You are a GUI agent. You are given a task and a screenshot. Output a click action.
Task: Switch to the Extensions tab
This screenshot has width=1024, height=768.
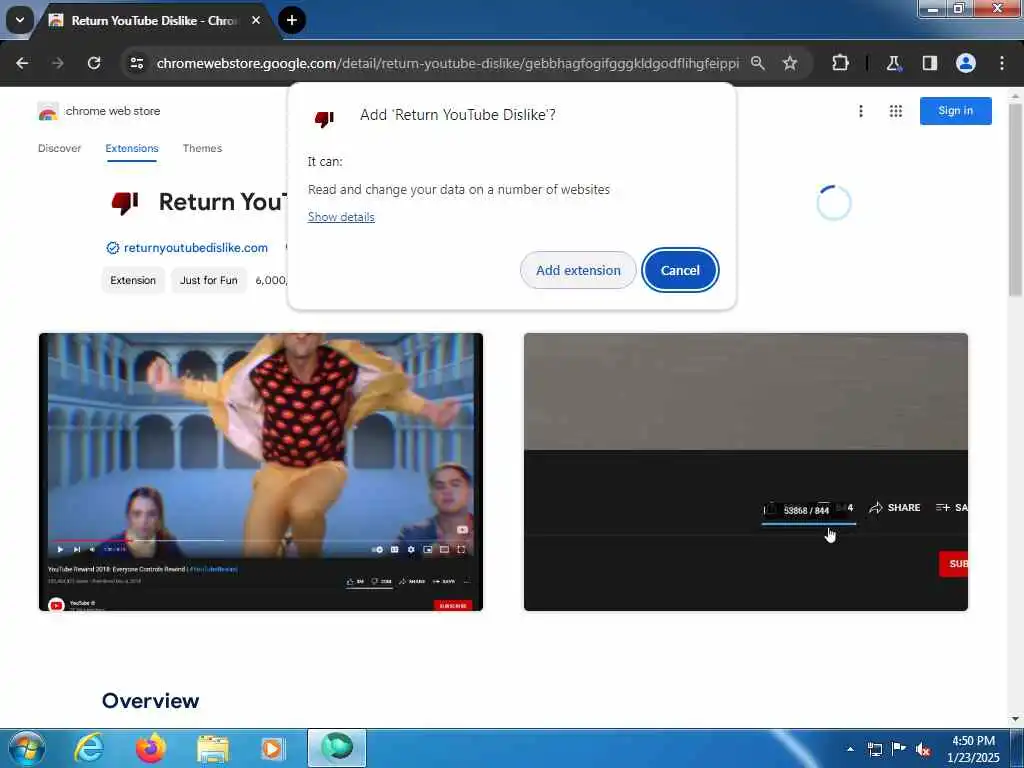[132, 148]
